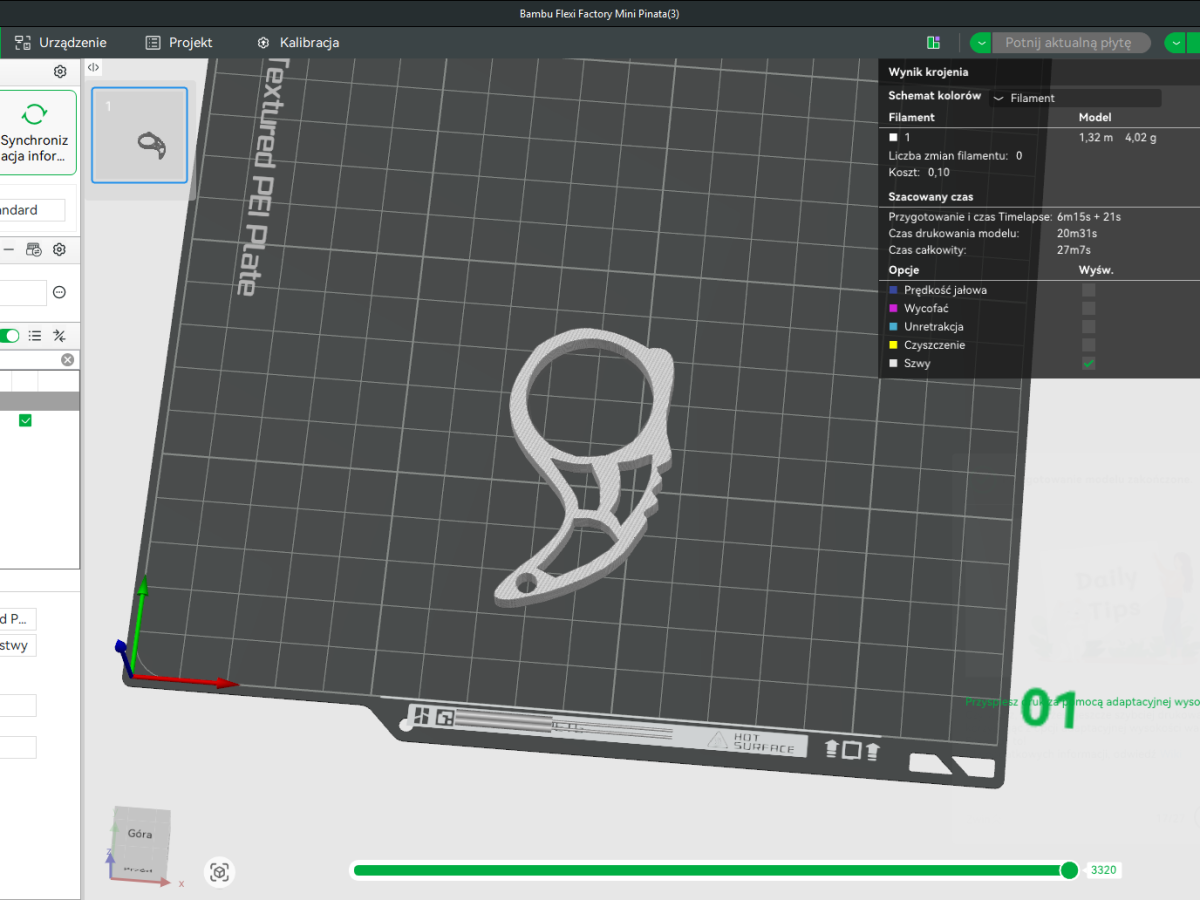Image resolution: width=1200 pixels, height=900 pixels.
Task: Enable Prędkość jałowa display checkbox
Action: tap(1088, 290)
